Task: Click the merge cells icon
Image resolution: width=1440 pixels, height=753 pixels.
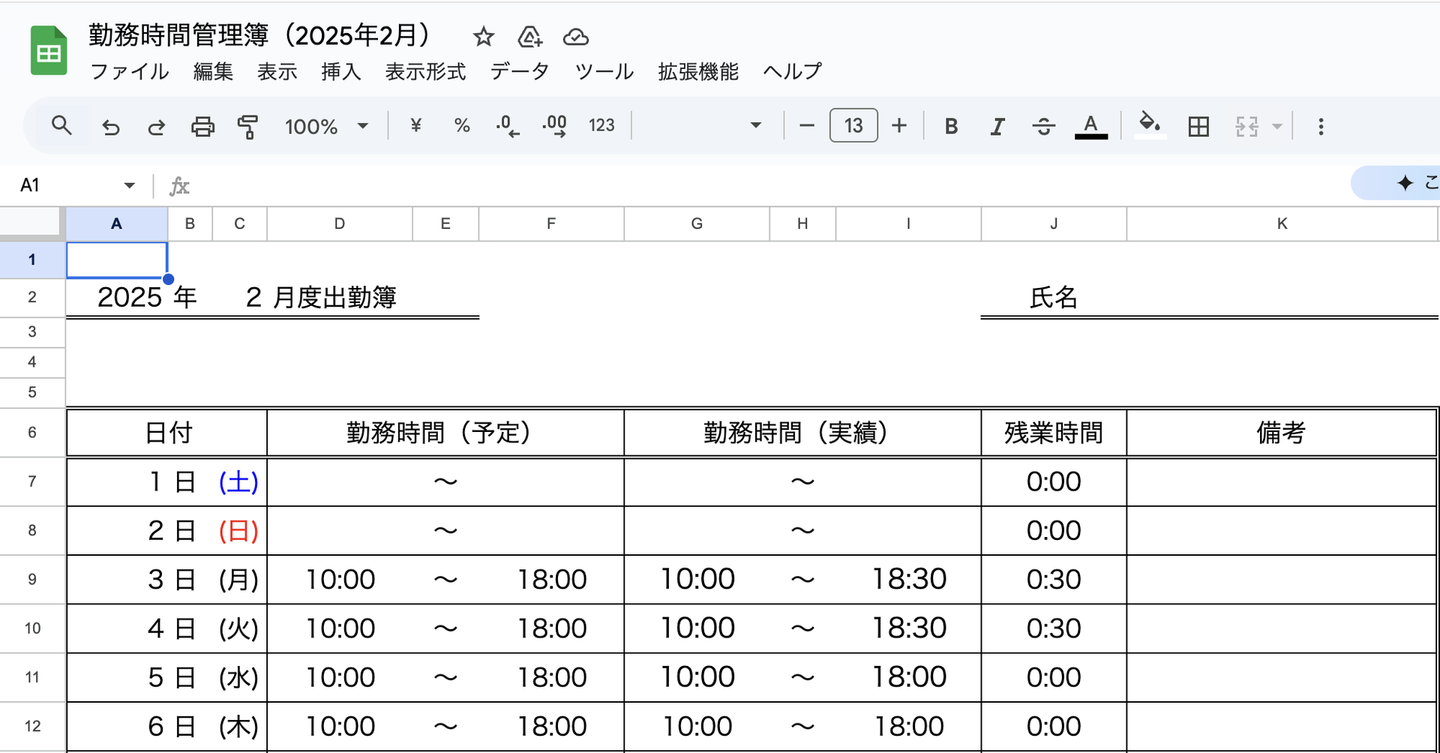Action: pos(1246,126)
